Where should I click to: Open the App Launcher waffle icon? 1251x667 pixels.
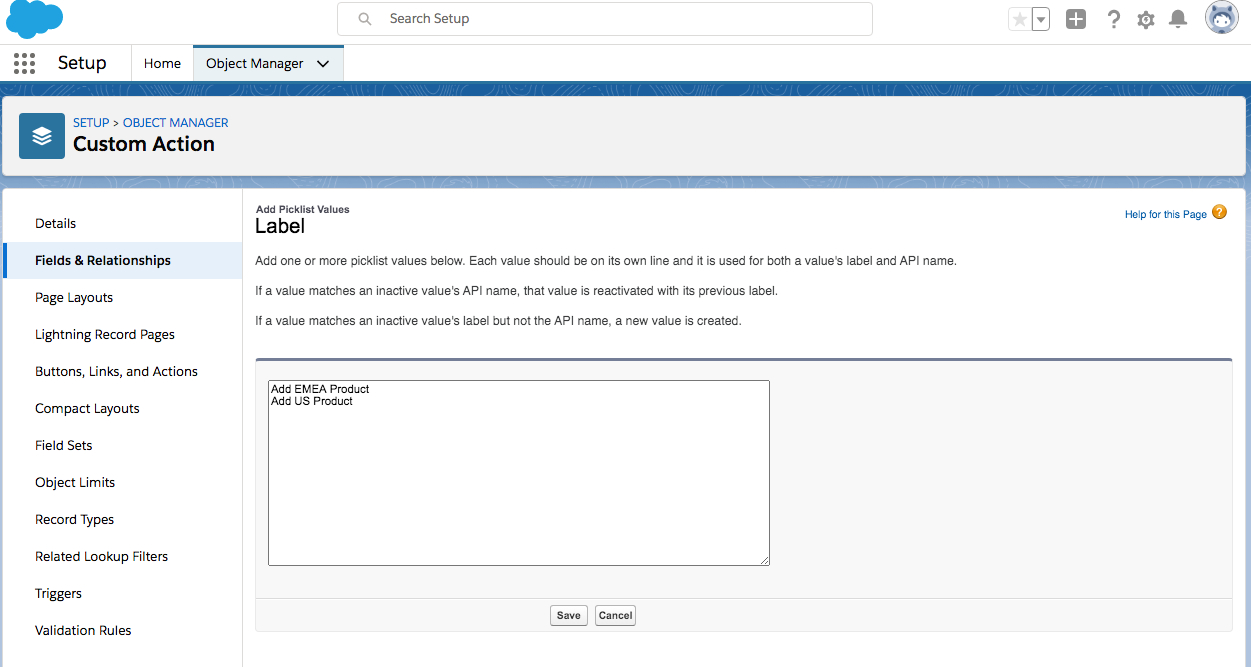click(24, 63)
